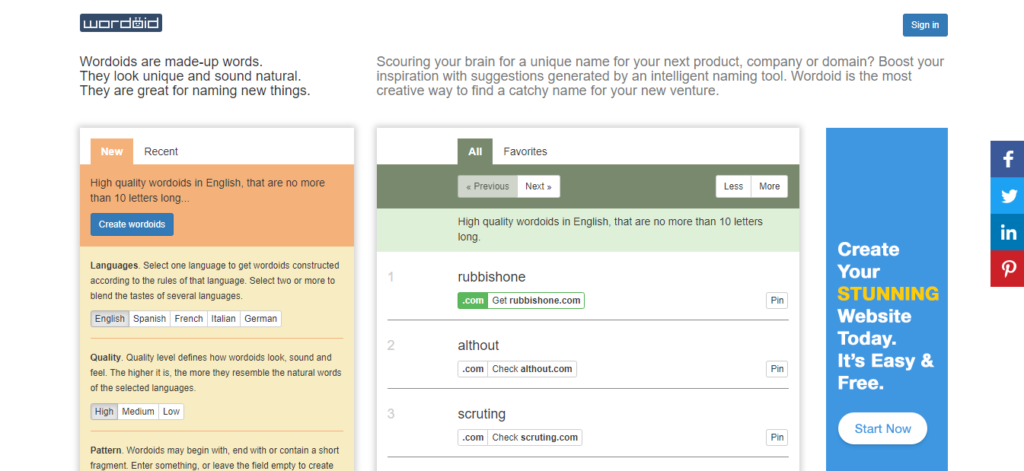Screen dimensions: 1024x471
Task: Share page on LinkedIn
Action: (1007, 232)
